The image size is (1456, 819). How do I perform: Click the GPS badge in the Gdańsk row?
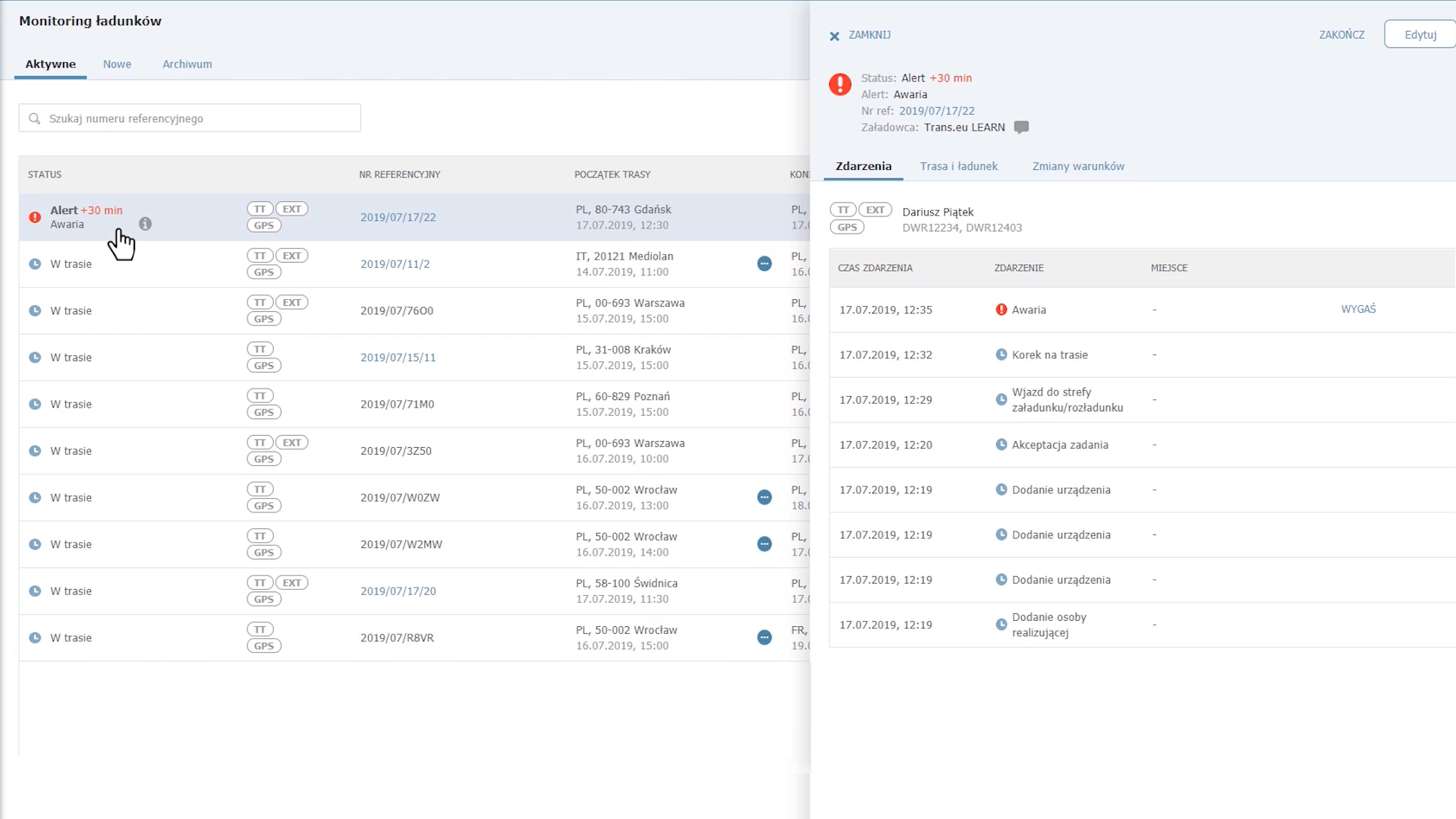(264, 225)
